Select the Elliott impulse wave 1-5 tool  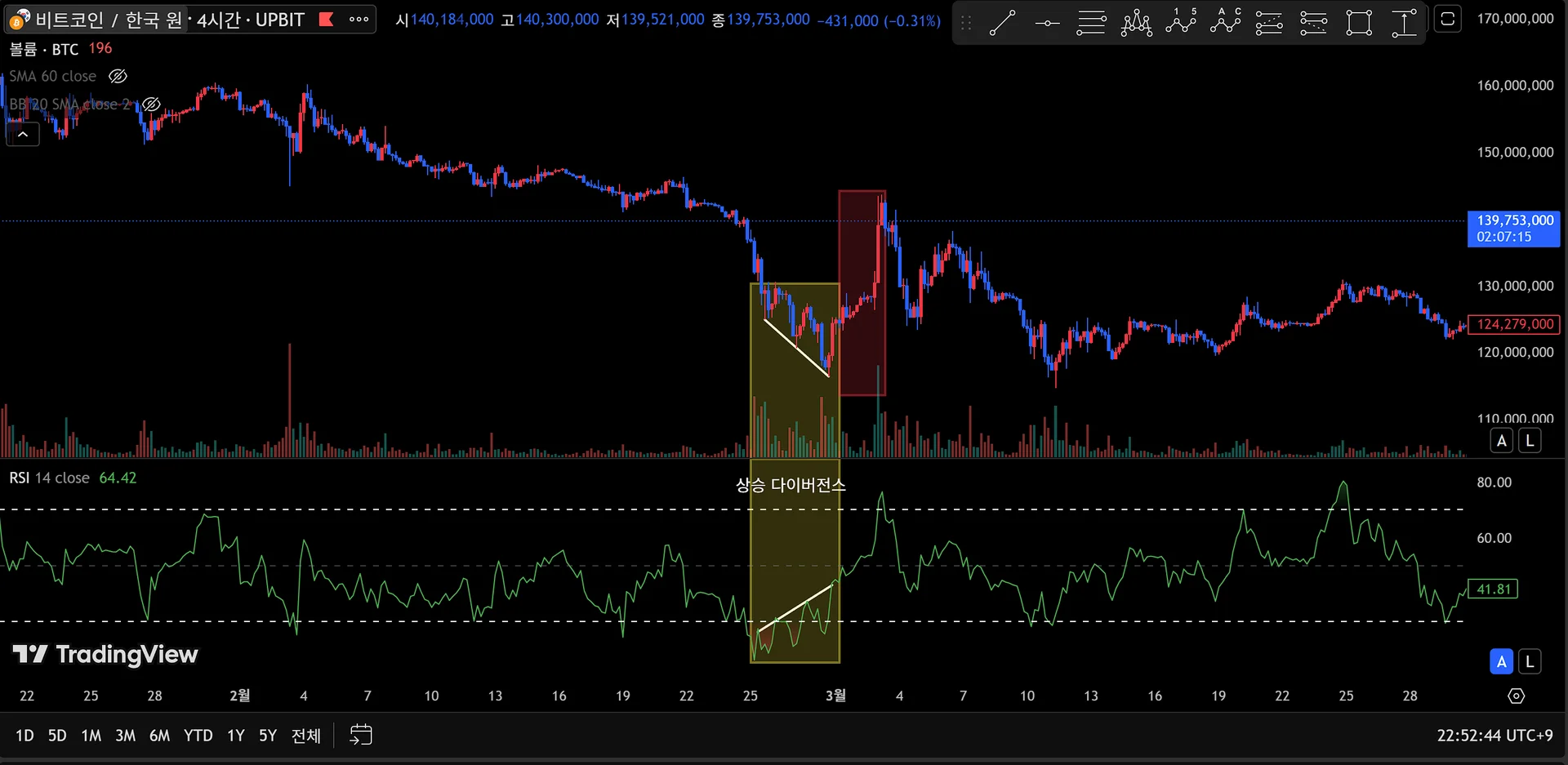[1181, 23]
